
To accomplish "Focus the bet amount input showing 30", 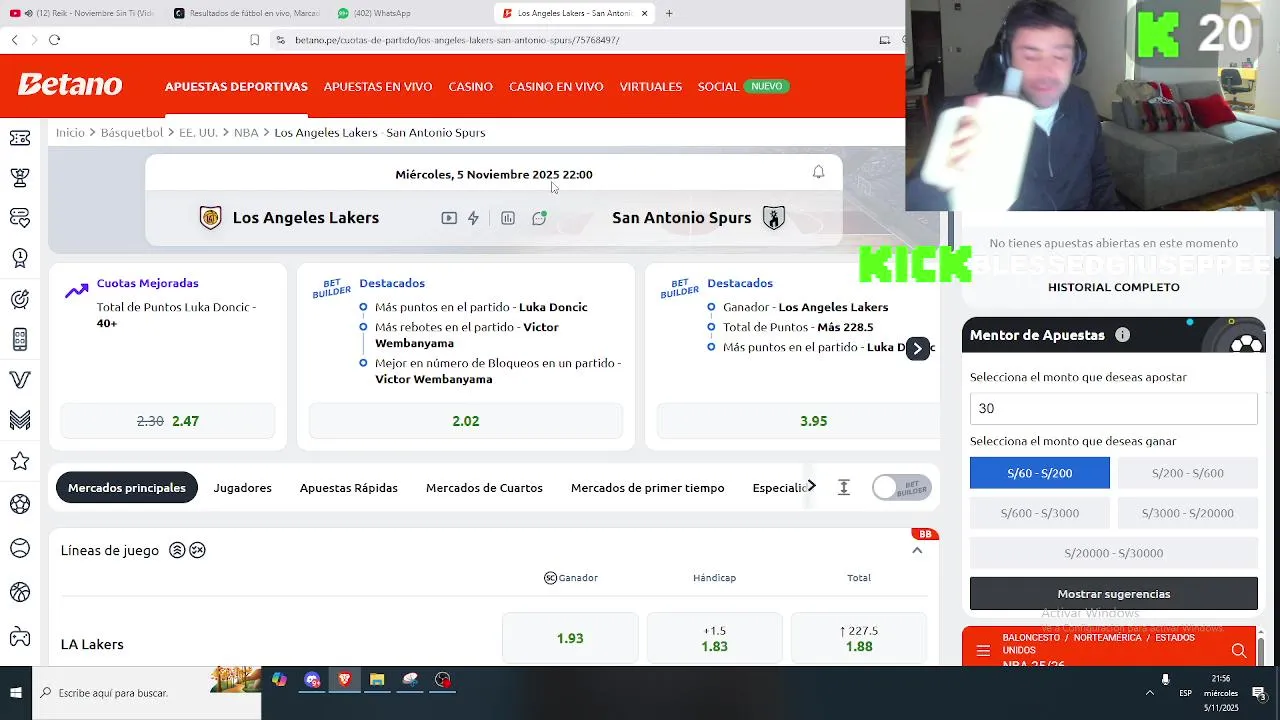I will (1114, 408).
